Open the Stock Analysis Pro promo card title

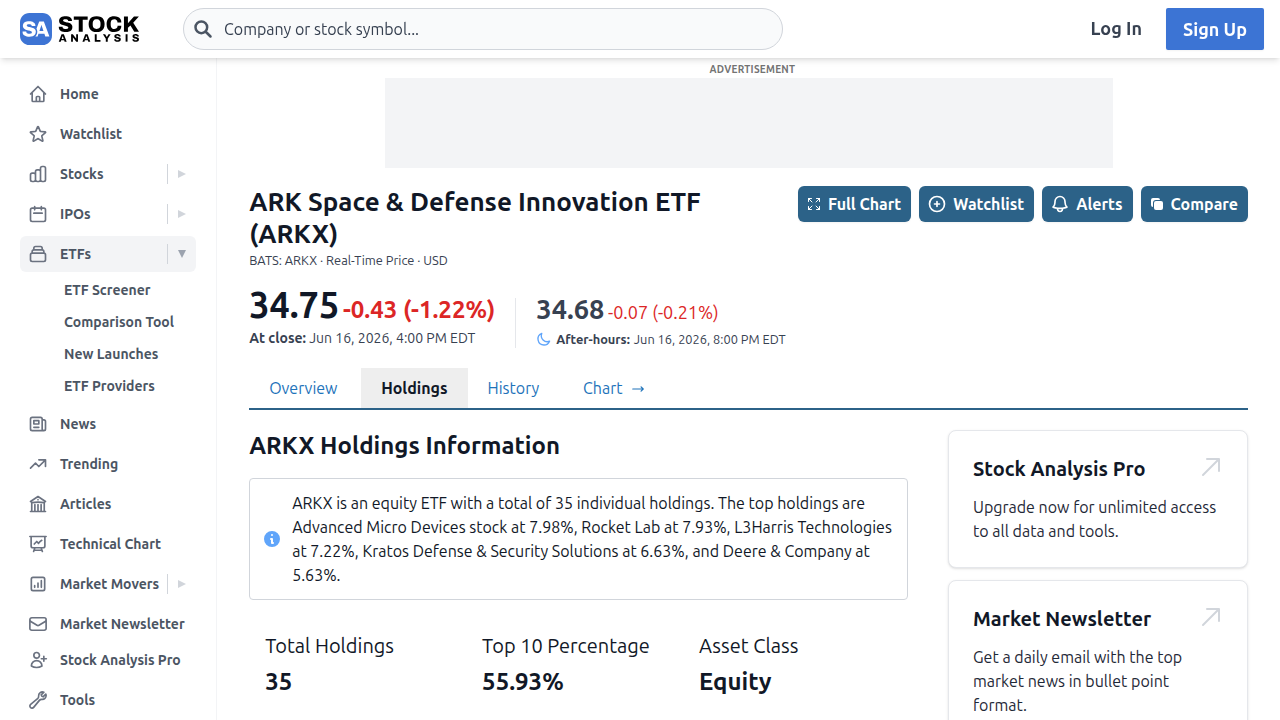[1059, 469]
